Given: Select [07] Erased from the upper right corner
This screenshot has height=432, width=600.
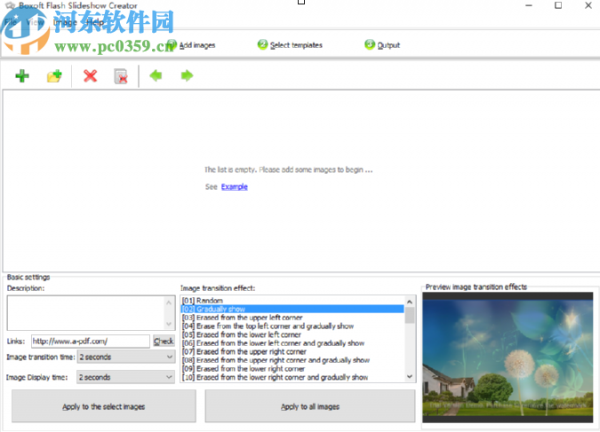Looking at the screenshot, I should pos(292,352).
